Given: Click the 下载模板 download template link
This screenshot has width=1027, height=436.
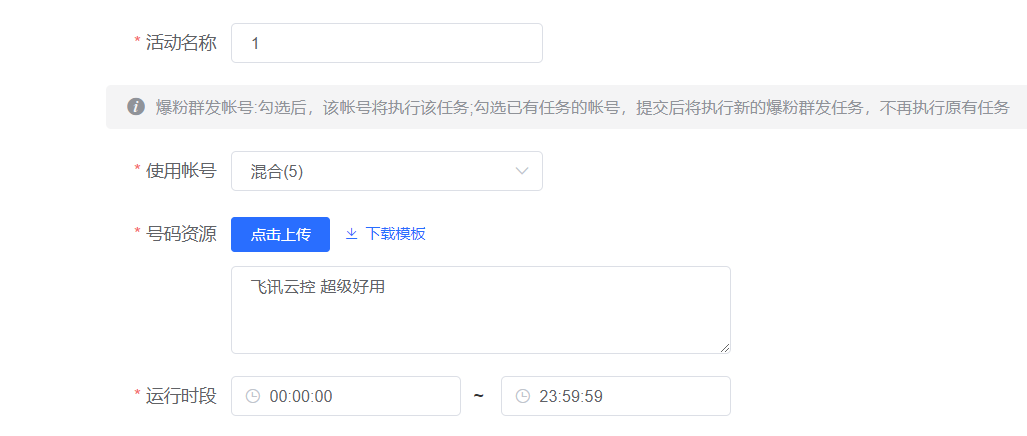Looking at the screenshot, I should pos(396,234).
